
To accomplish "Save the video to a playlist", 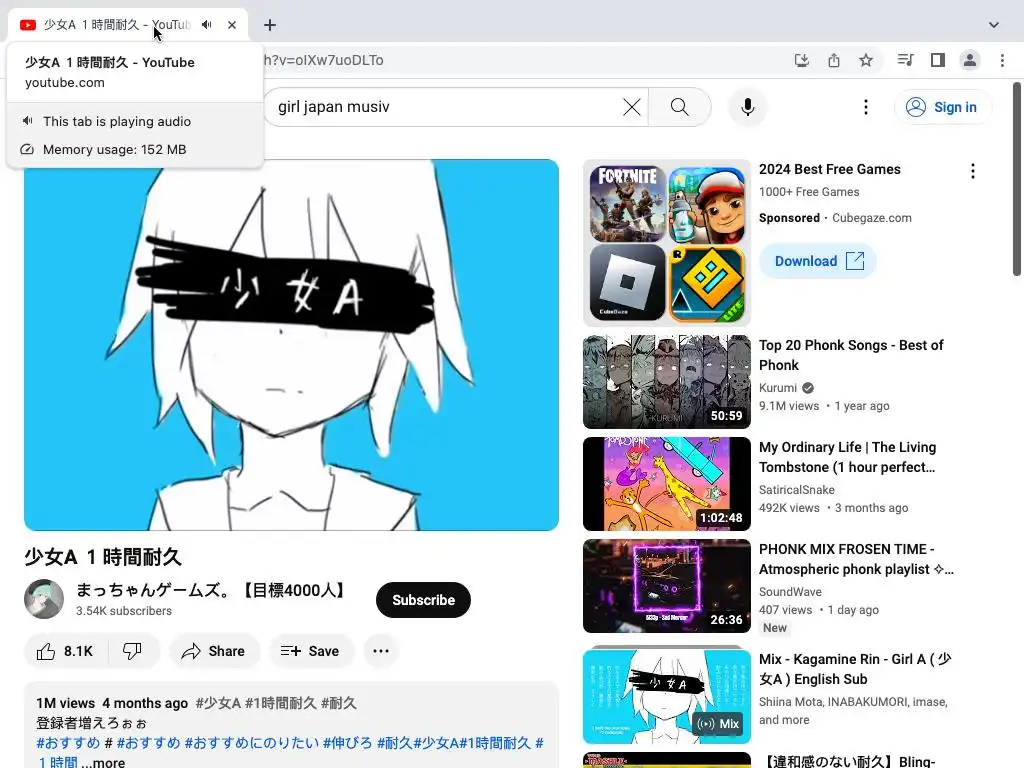I will click(310, 651).
